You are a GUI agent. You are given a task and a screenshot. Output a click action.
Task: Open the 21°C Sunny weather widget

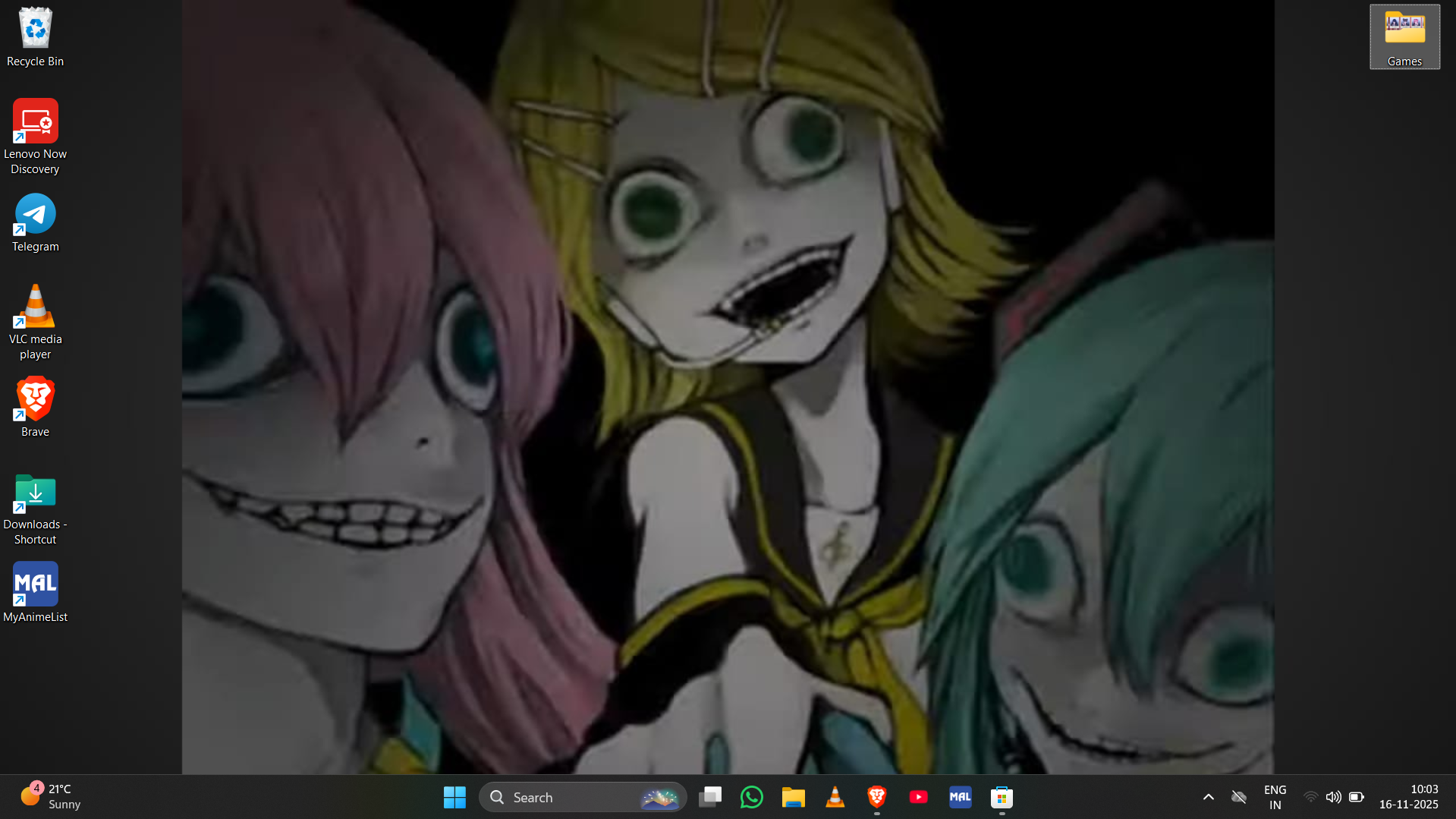point(51,797)
